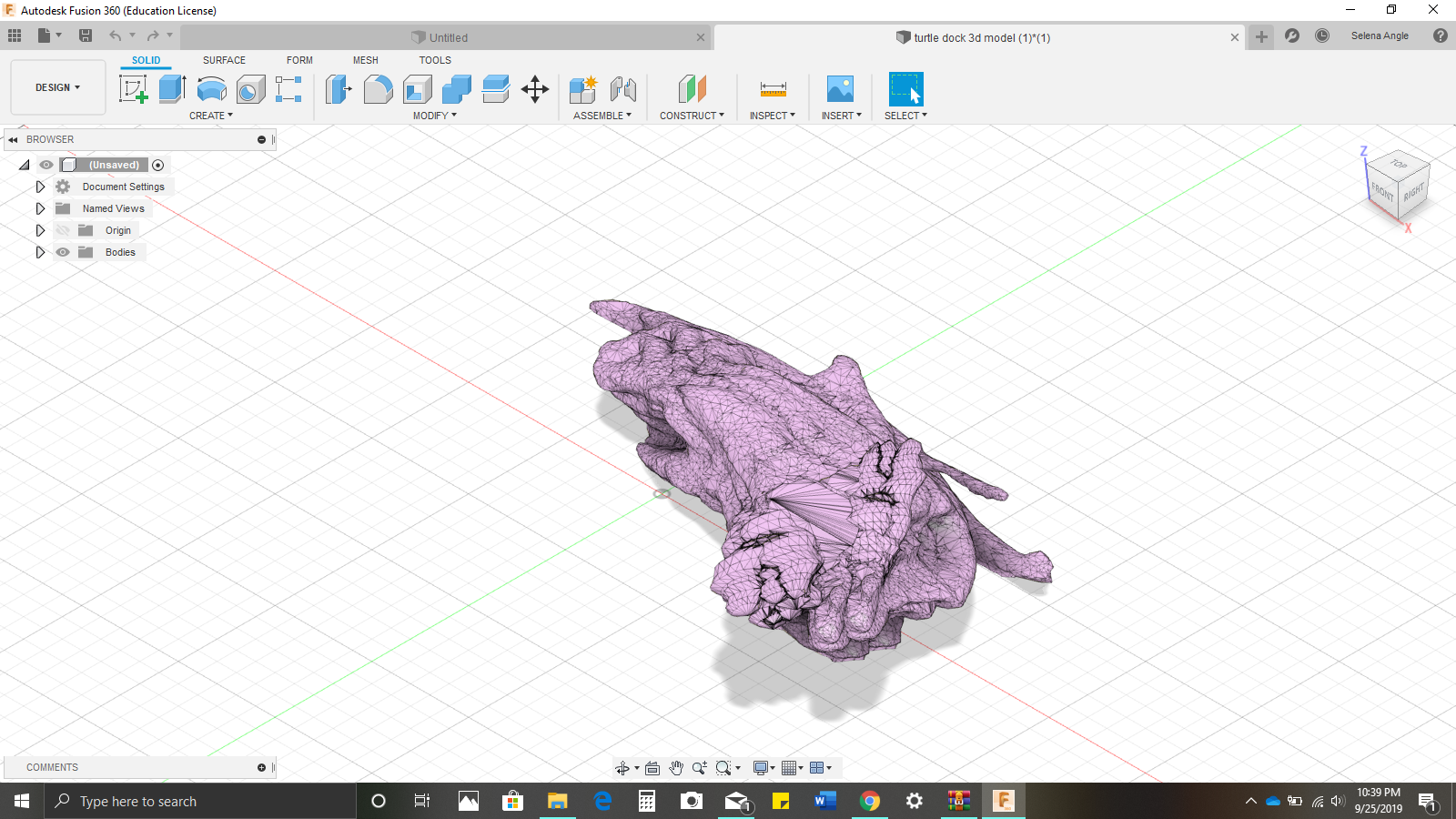
Task: Select the Create Sketch tool
Action: 134,89
